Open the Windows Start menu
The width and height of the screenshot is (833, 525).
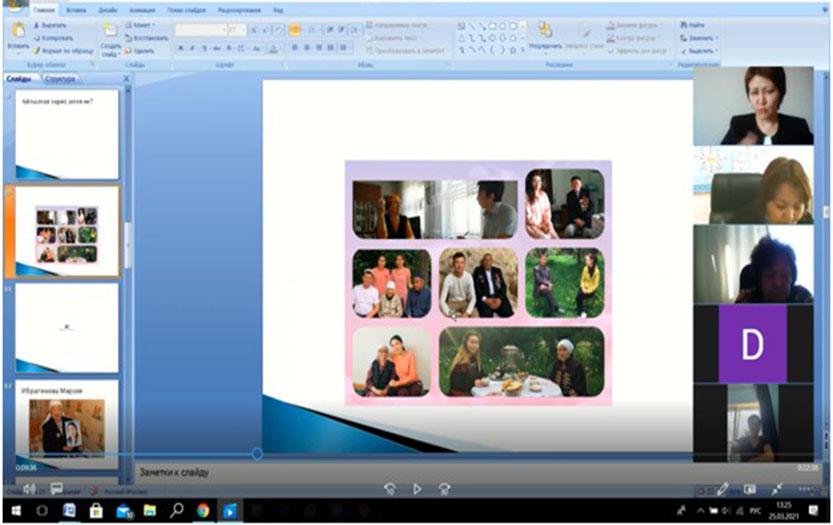click(x=16, y=511)
